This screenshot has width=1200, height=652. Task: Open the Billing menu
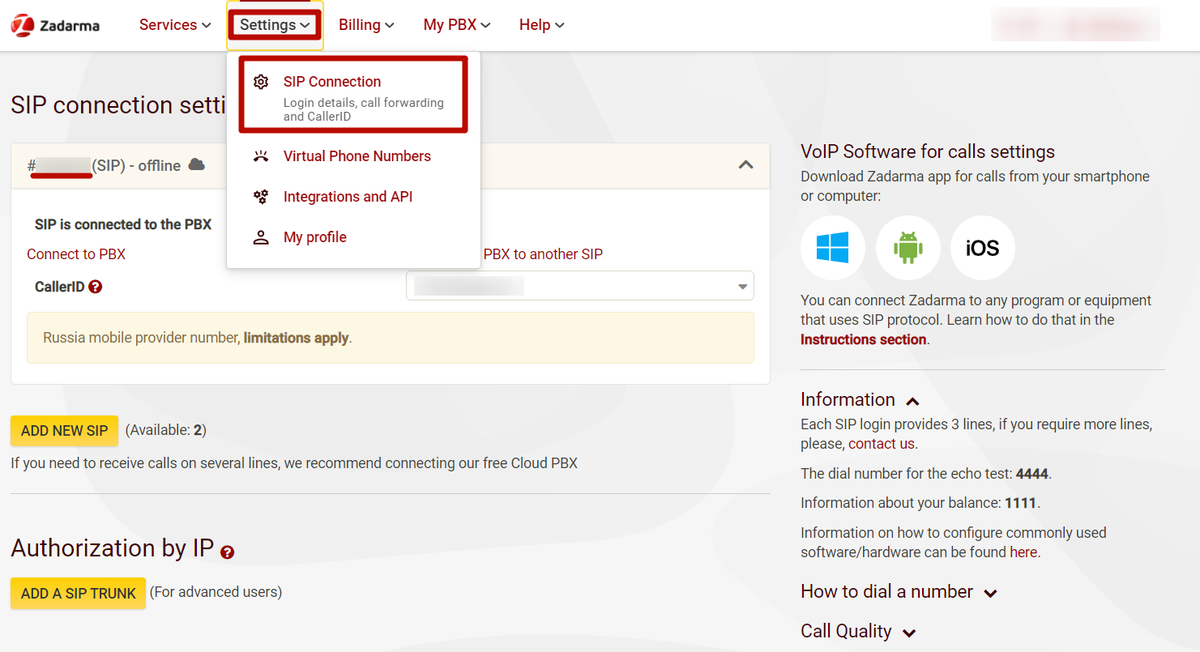[x=366, y=25]
